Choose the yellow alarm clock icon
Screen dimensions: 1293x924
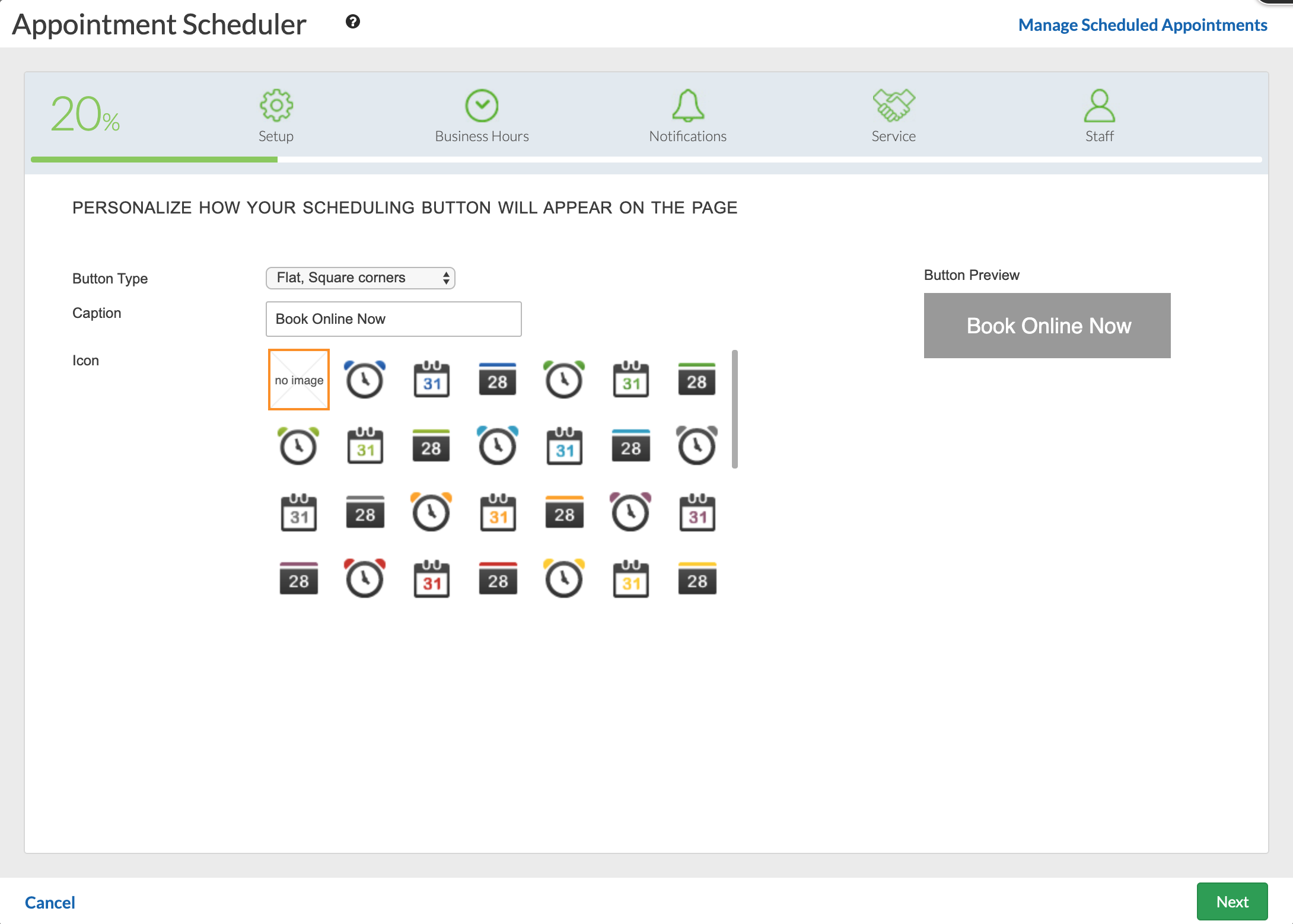pos(564,578)
